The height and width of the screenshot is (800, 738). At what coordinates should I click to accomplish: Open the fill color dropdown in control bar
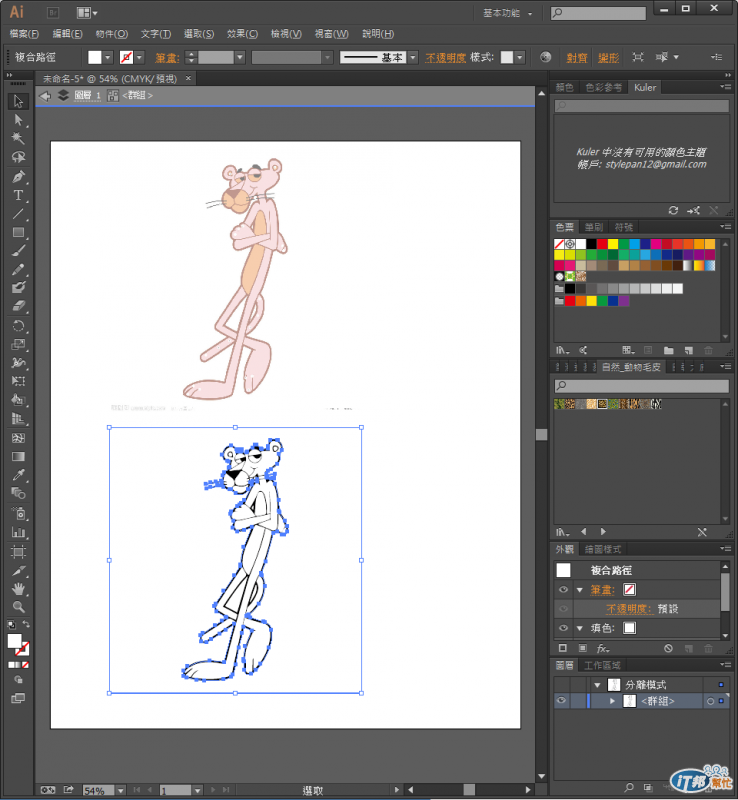coord(108,57)
